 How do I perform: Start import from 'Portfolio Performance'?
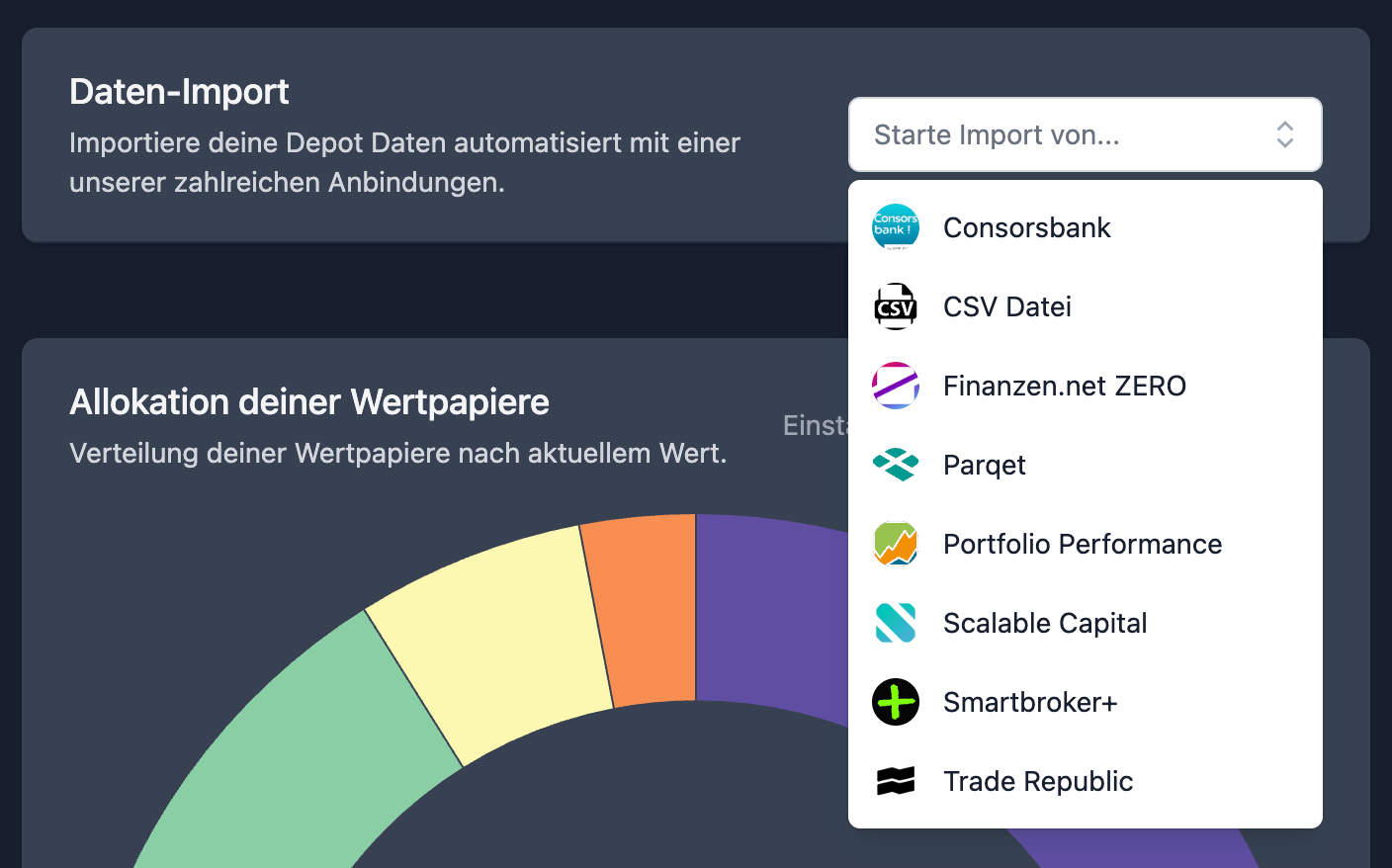(x=1082, y=544)
